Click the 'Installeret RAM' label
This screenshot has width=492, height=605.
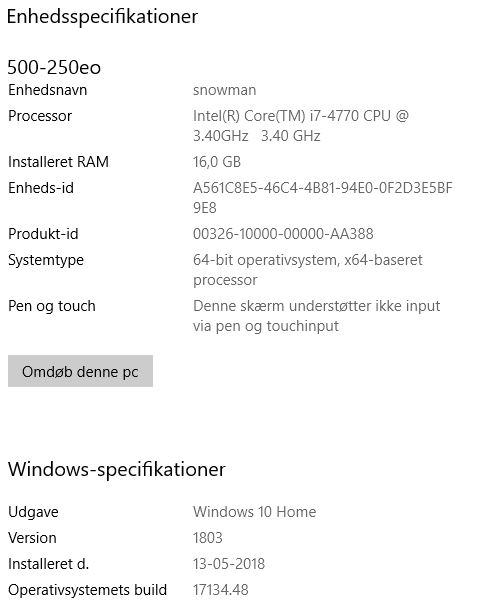[x=58, y=162]
